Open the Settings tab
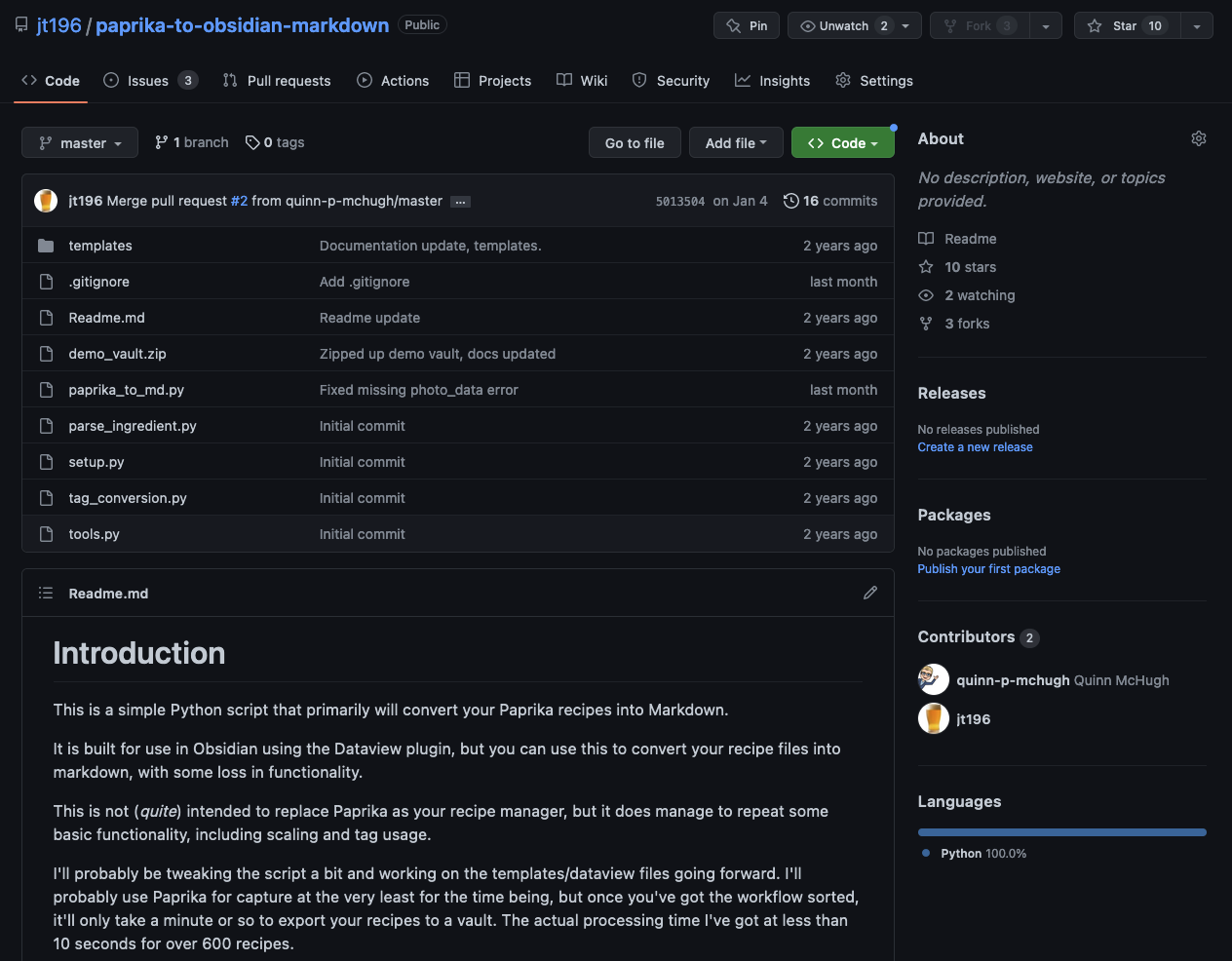The image size is (1232, 961). click(874, 81)
